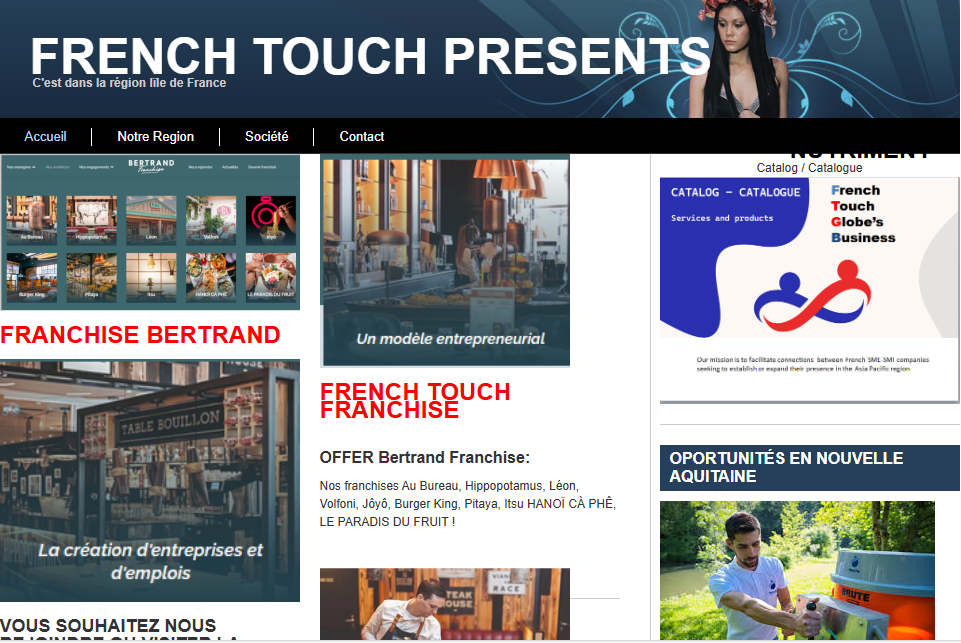Select the Hippopotamus restaurant tile
The width and height of the screenshot is (961, 643).
[x=91, y=219]
